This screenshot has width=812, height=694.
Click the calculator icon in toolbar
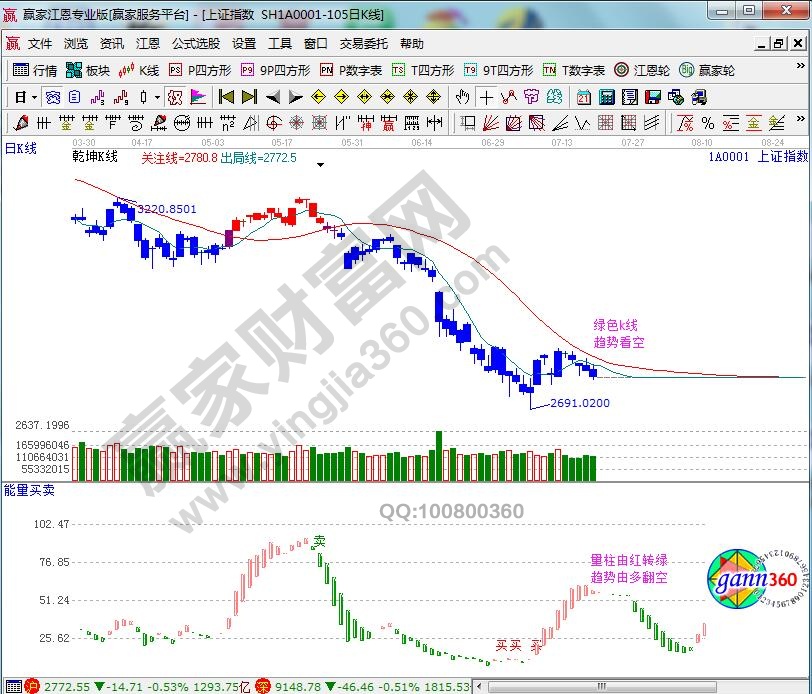pos(606,97)
